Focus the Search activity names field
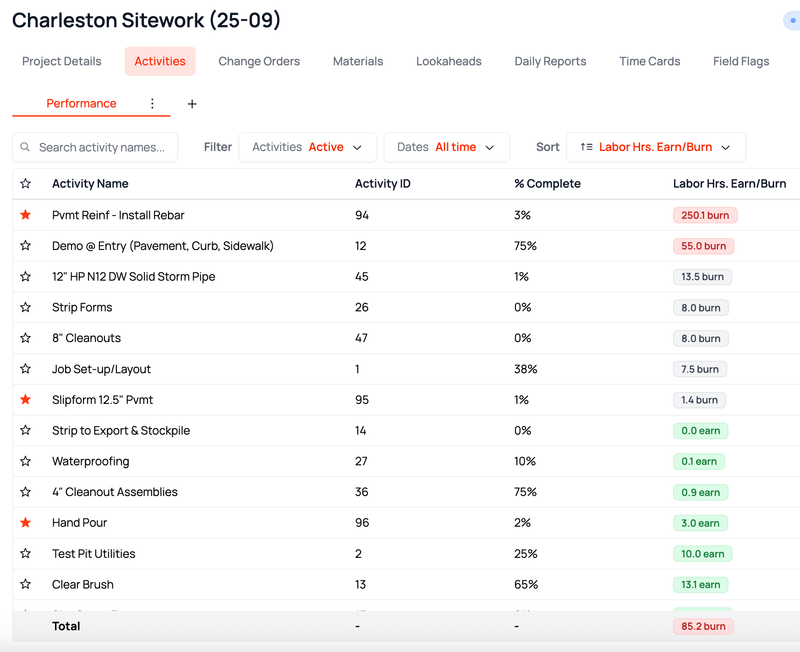 coord(95,147)
